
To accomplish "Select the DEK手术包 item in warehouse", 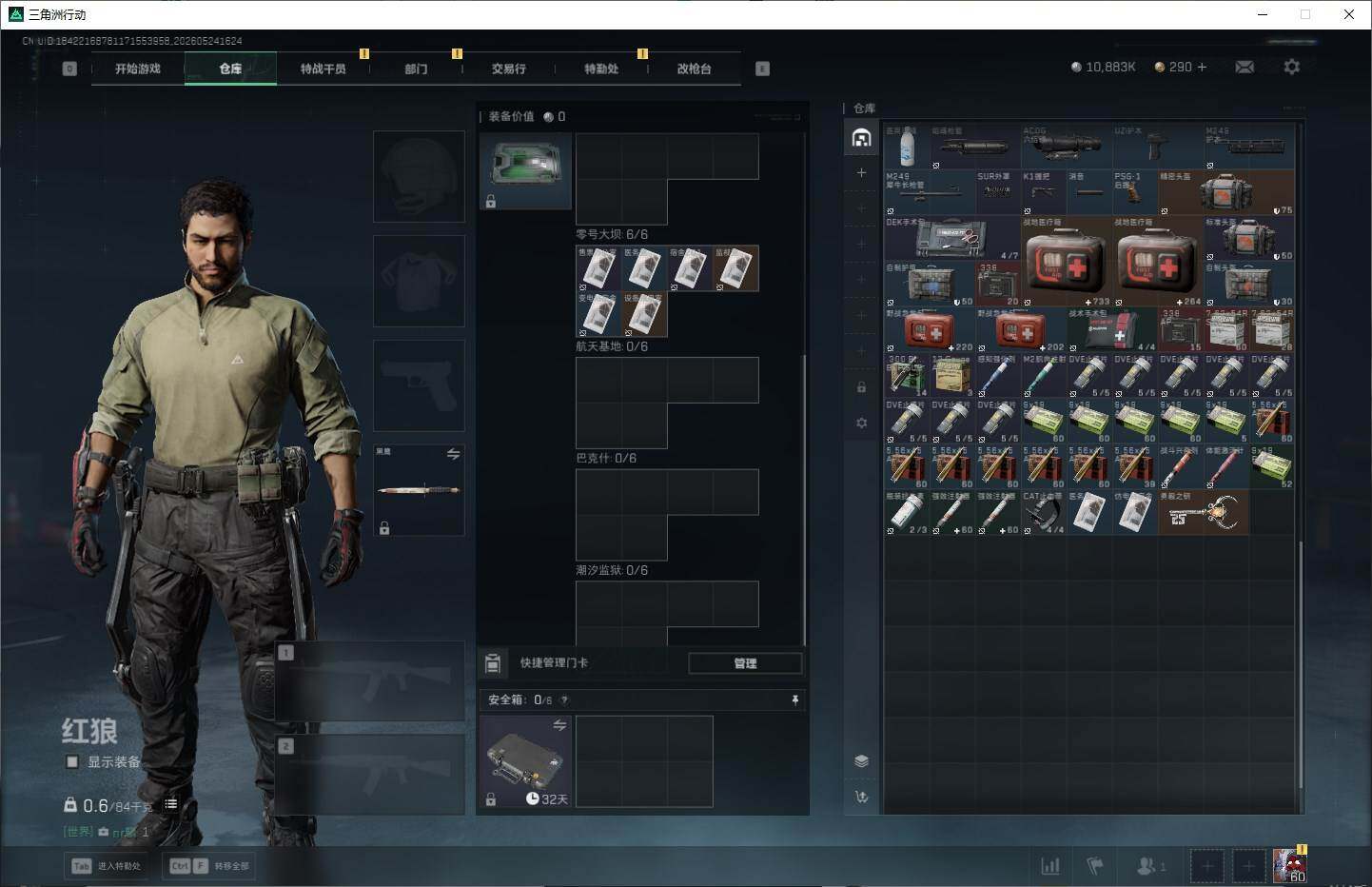I will click(951, 238).
